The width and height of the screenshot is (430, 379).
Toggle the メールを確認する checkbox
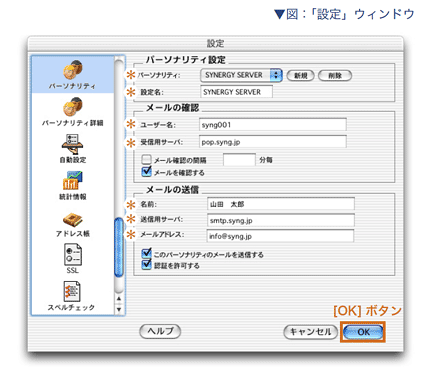click(x=146, y=171)
